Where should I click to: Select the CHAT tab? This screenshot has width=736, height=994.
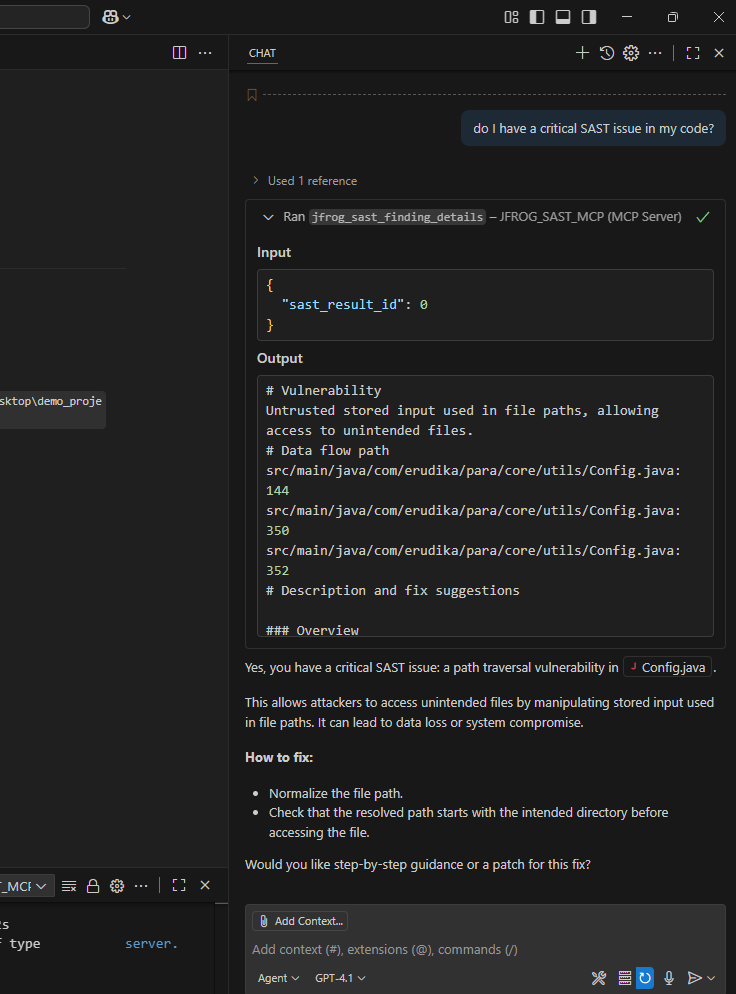coord(262,53)
